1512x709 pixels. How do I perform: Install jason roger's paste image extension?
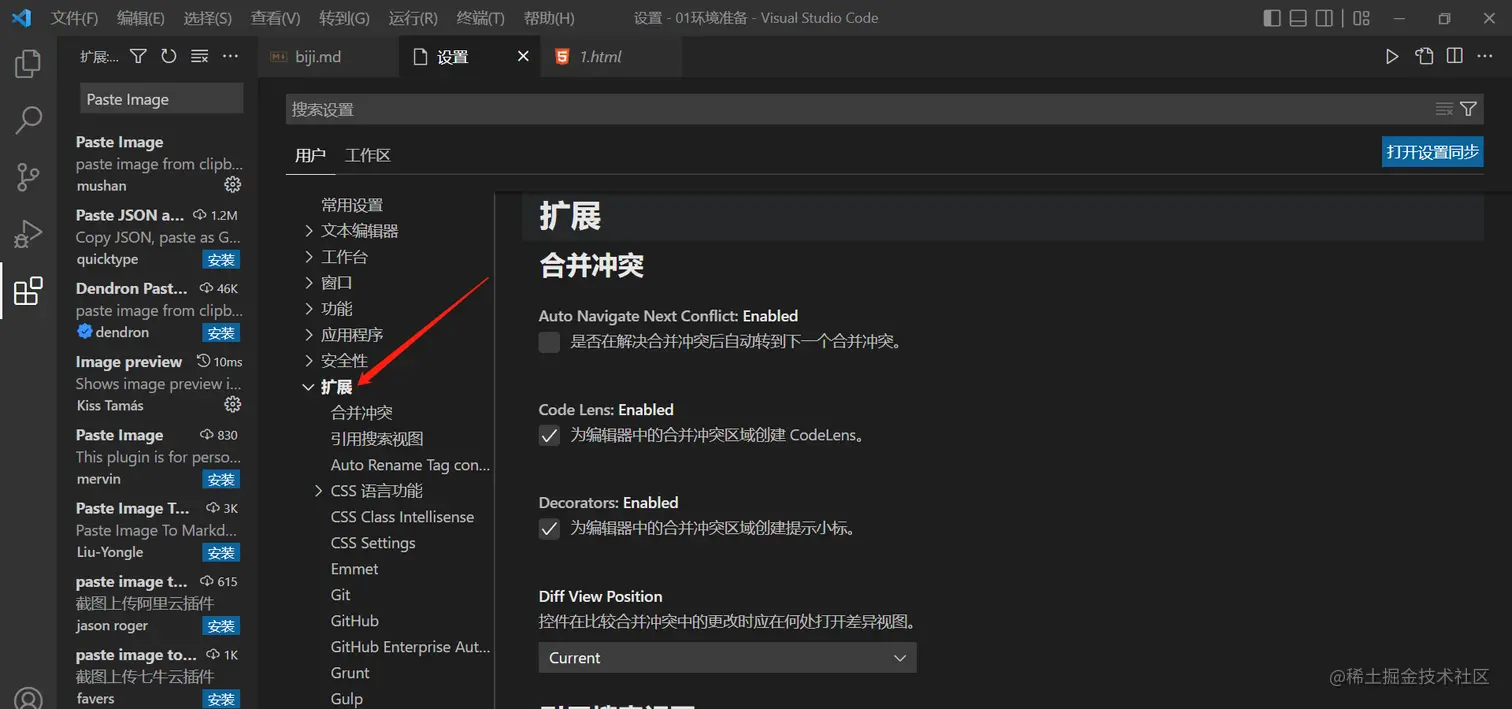222,626
